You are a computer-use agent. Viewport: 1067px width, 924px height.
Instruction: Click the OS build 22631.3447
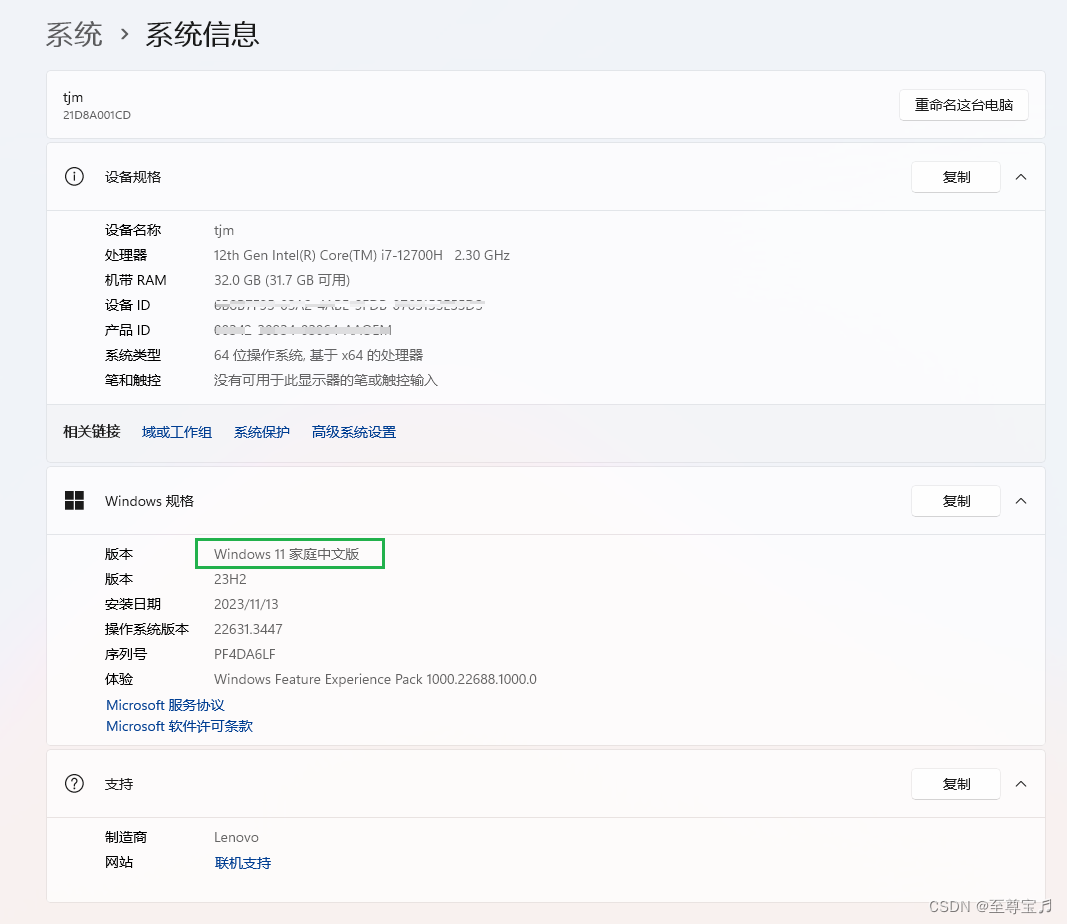point(248,629)
